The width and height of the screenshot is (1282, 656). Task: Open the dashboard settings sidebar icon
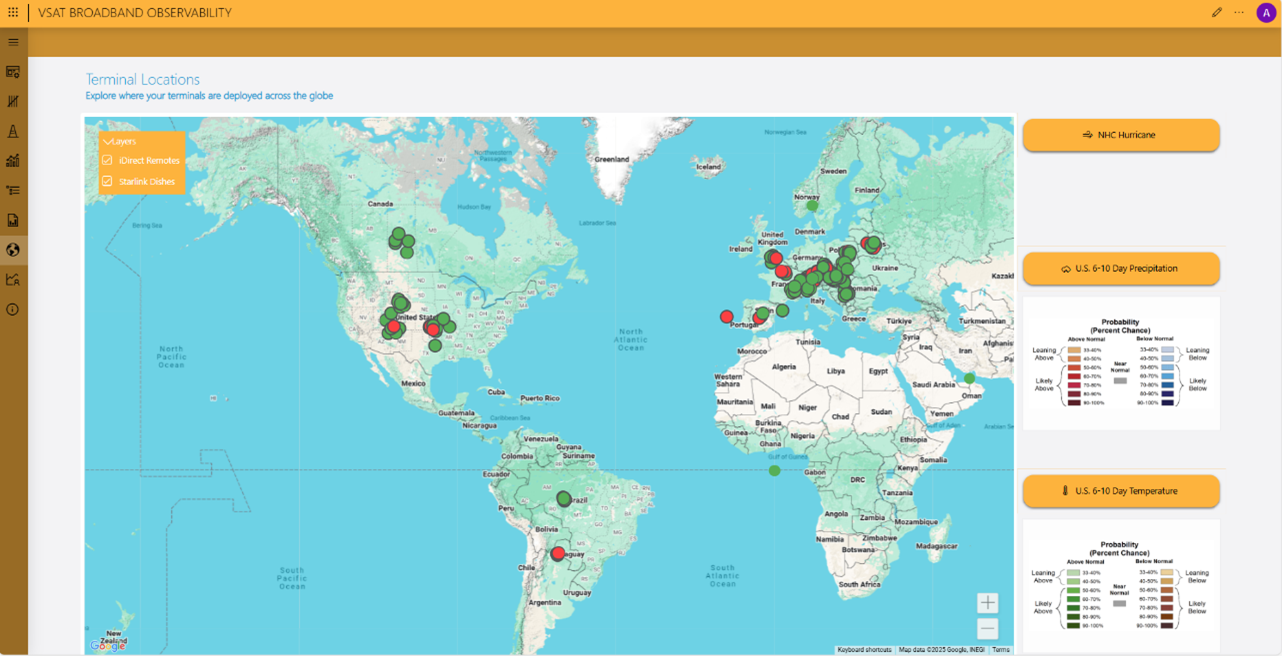click(13, 72)
